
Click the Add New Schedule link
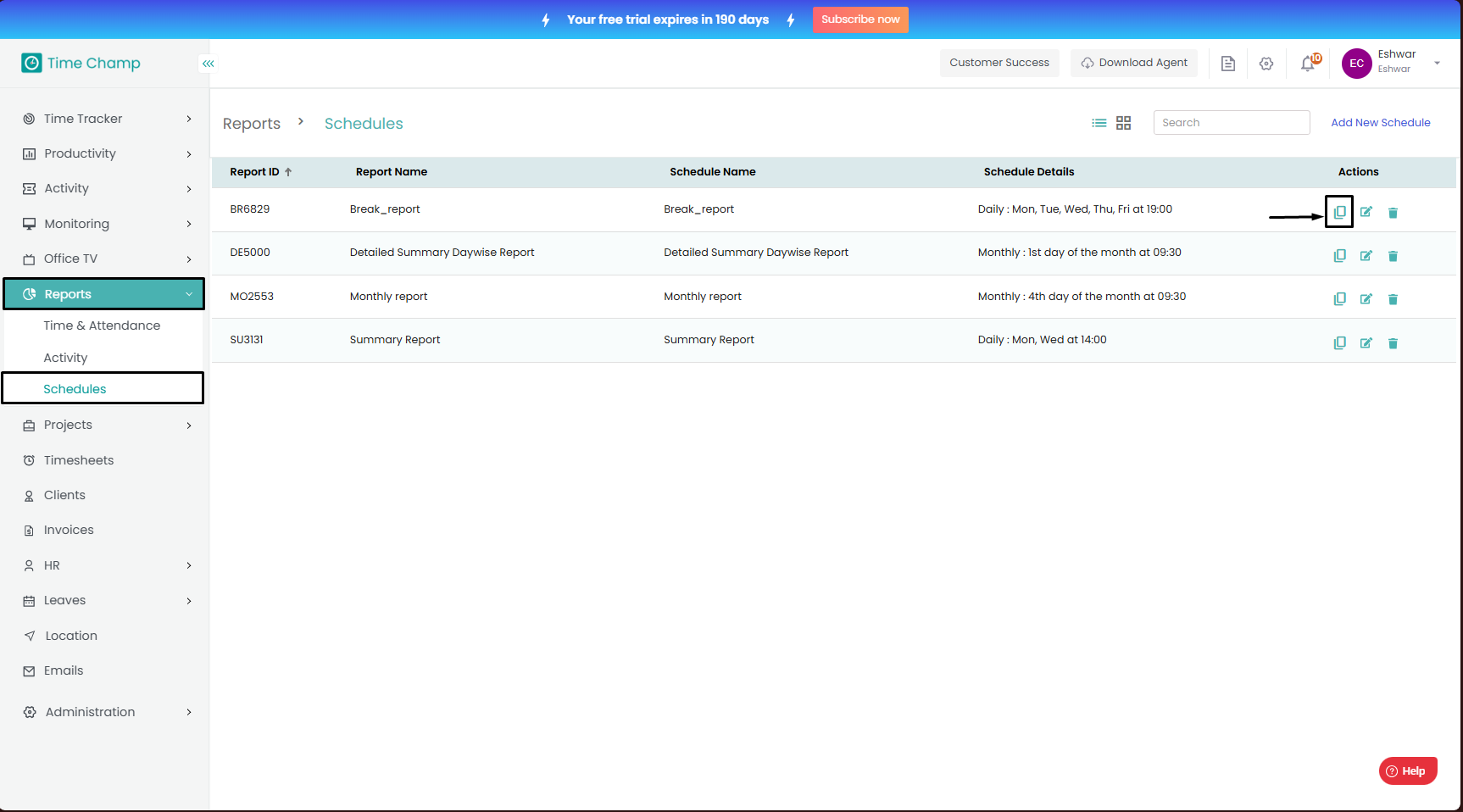[1381, 123]
